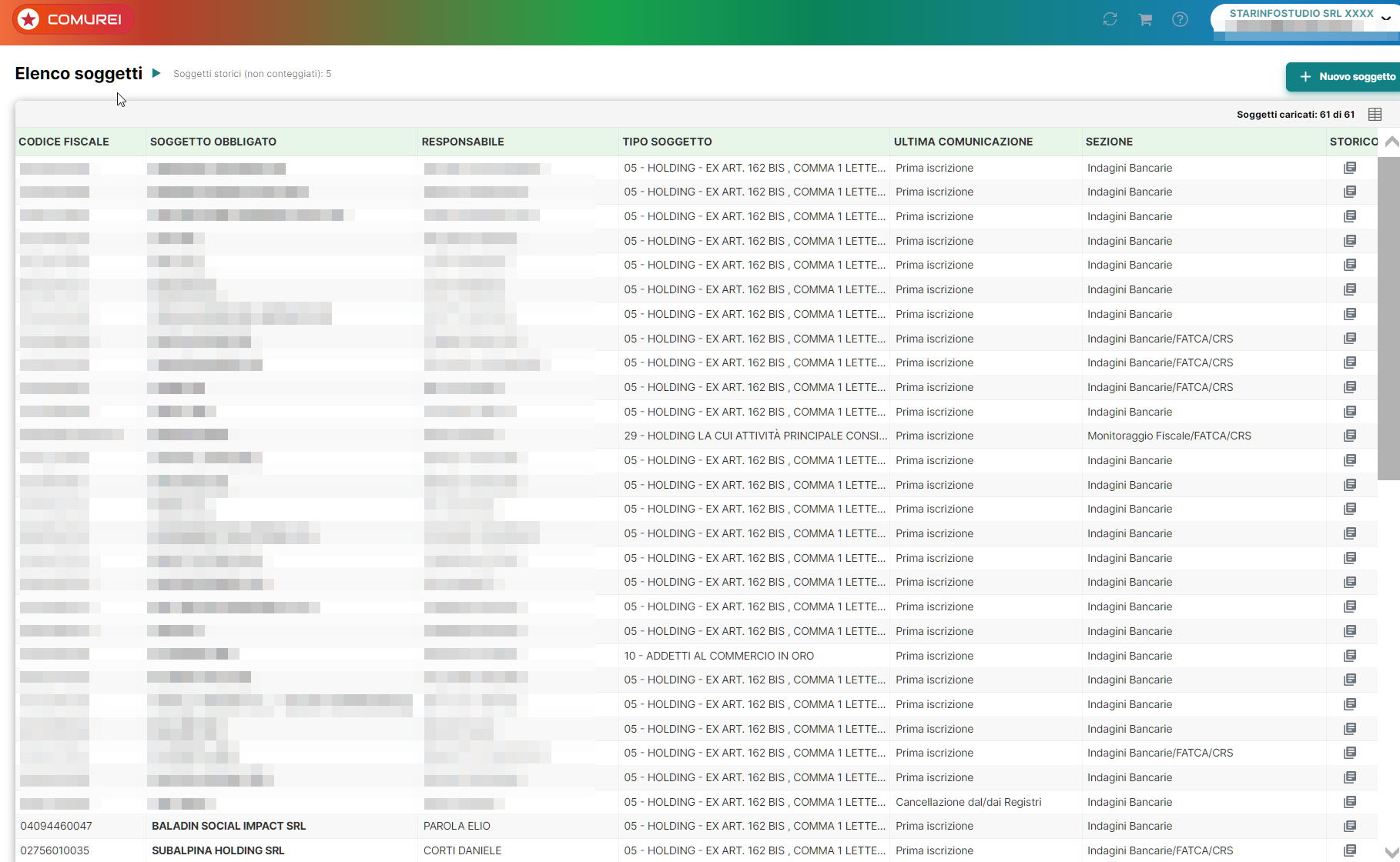Click the table layout icon near Soggetti caricati

pos(1375,114)
